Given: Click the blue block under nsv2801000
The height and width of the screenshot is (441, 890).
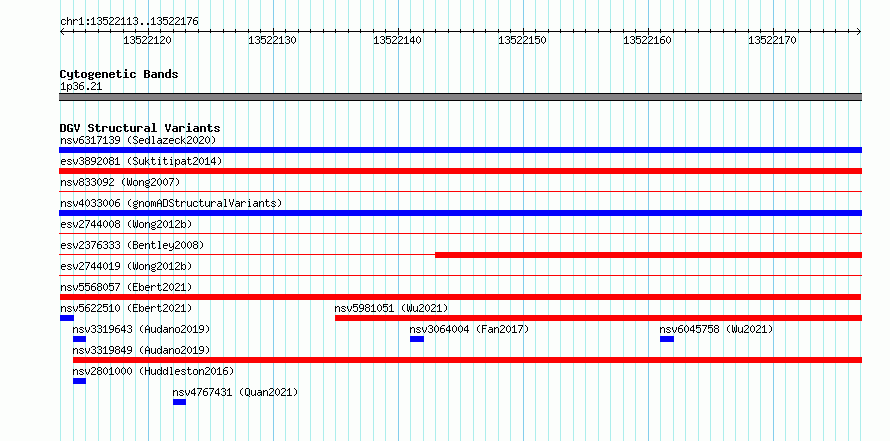Looking at the screenshot, I should pos(79,381).
